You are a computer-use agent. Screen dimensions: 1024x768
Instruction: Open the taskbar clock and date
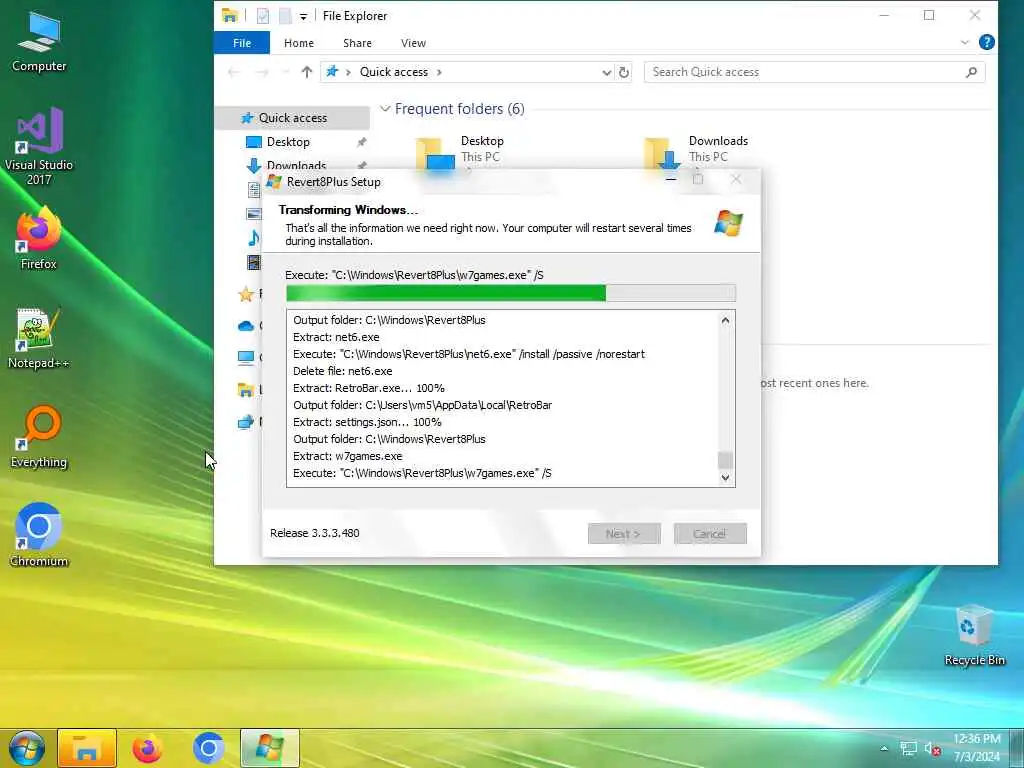click(976, 748)
